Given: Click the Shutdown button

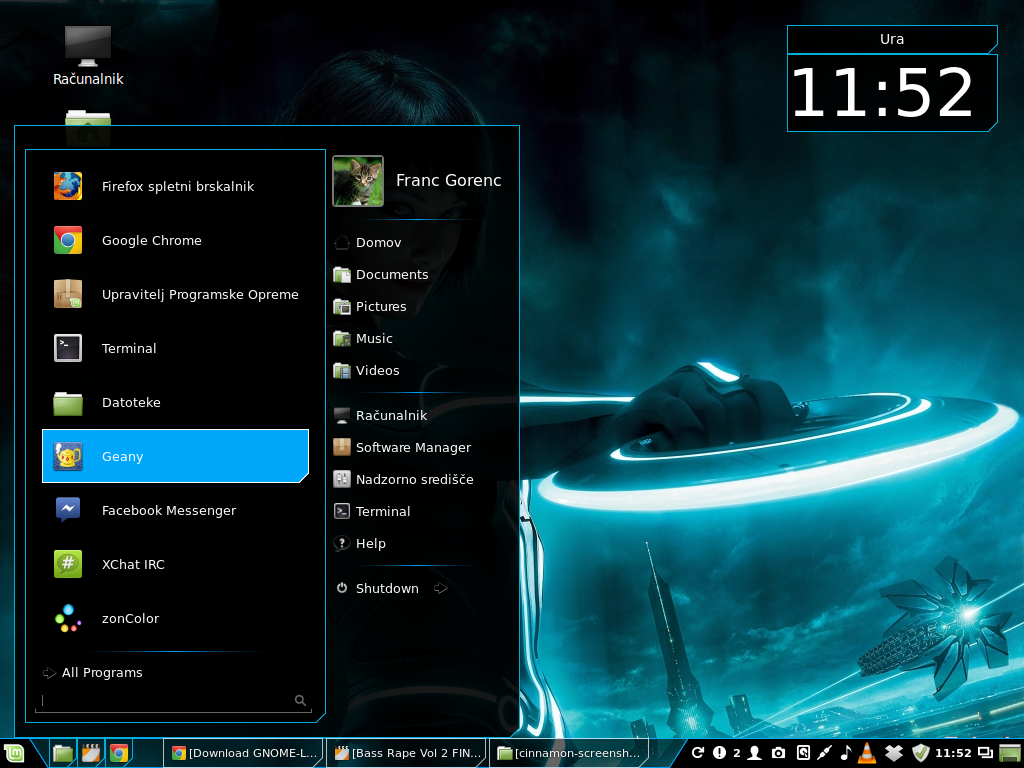Looking at the screenshot, I should coord(377,588).
